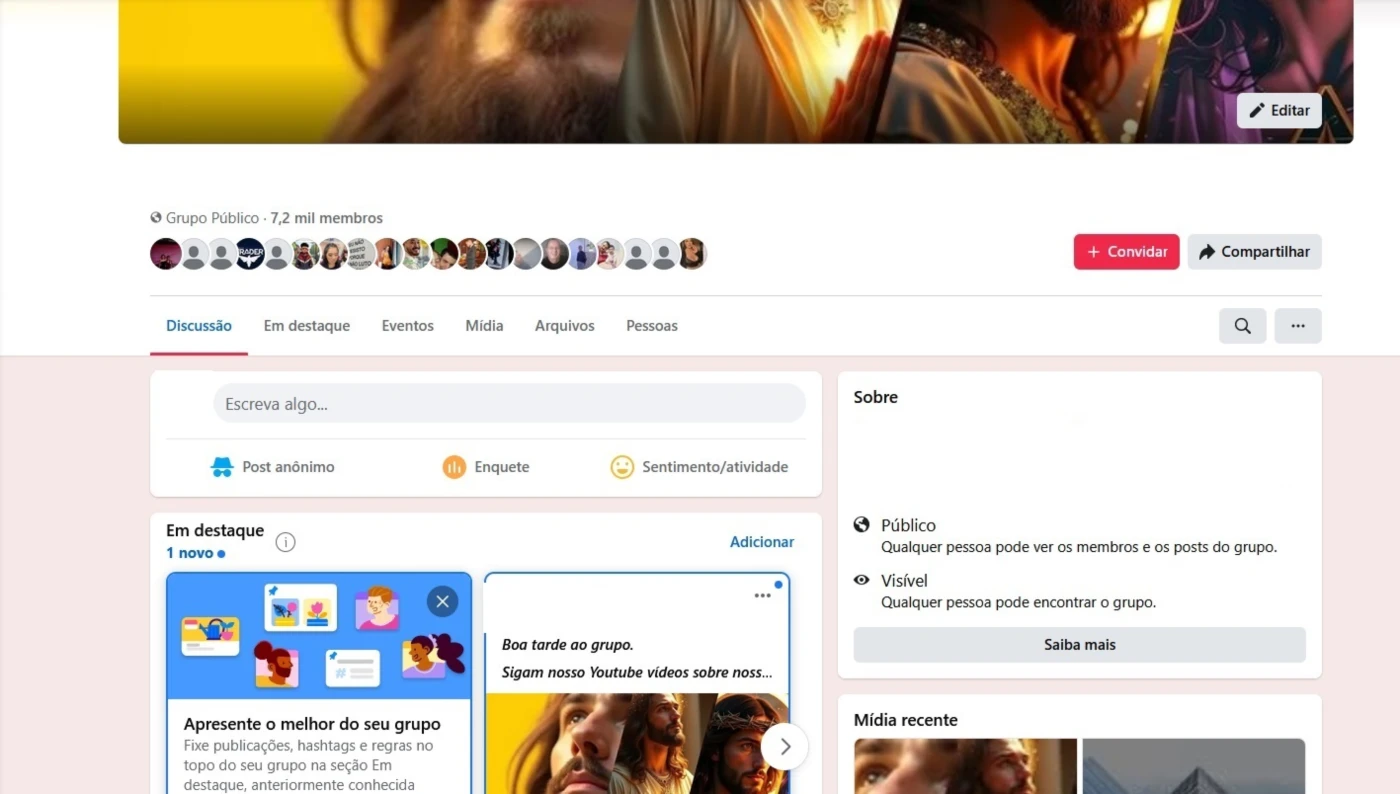
Task: Click the 7,2 mil membros text
Action: pyautogui.click(x=326, y=218)
